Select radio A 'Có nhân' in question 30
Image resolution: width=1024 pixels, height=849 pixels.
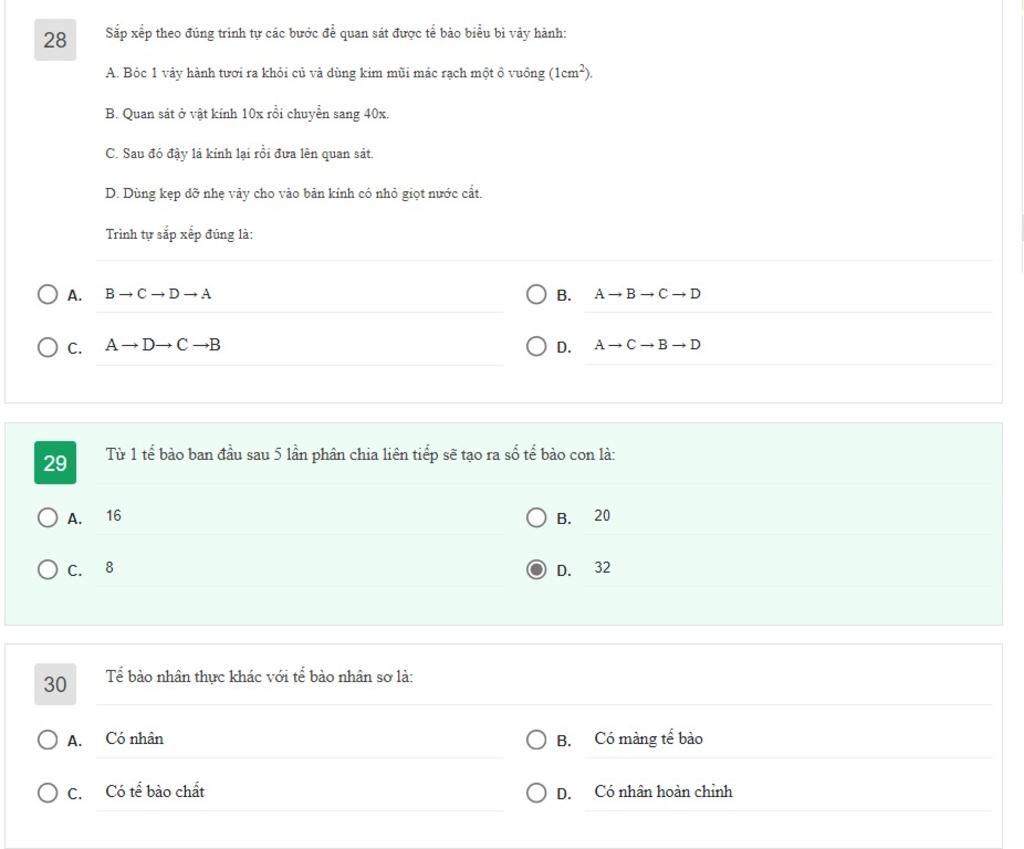point(47,740)
